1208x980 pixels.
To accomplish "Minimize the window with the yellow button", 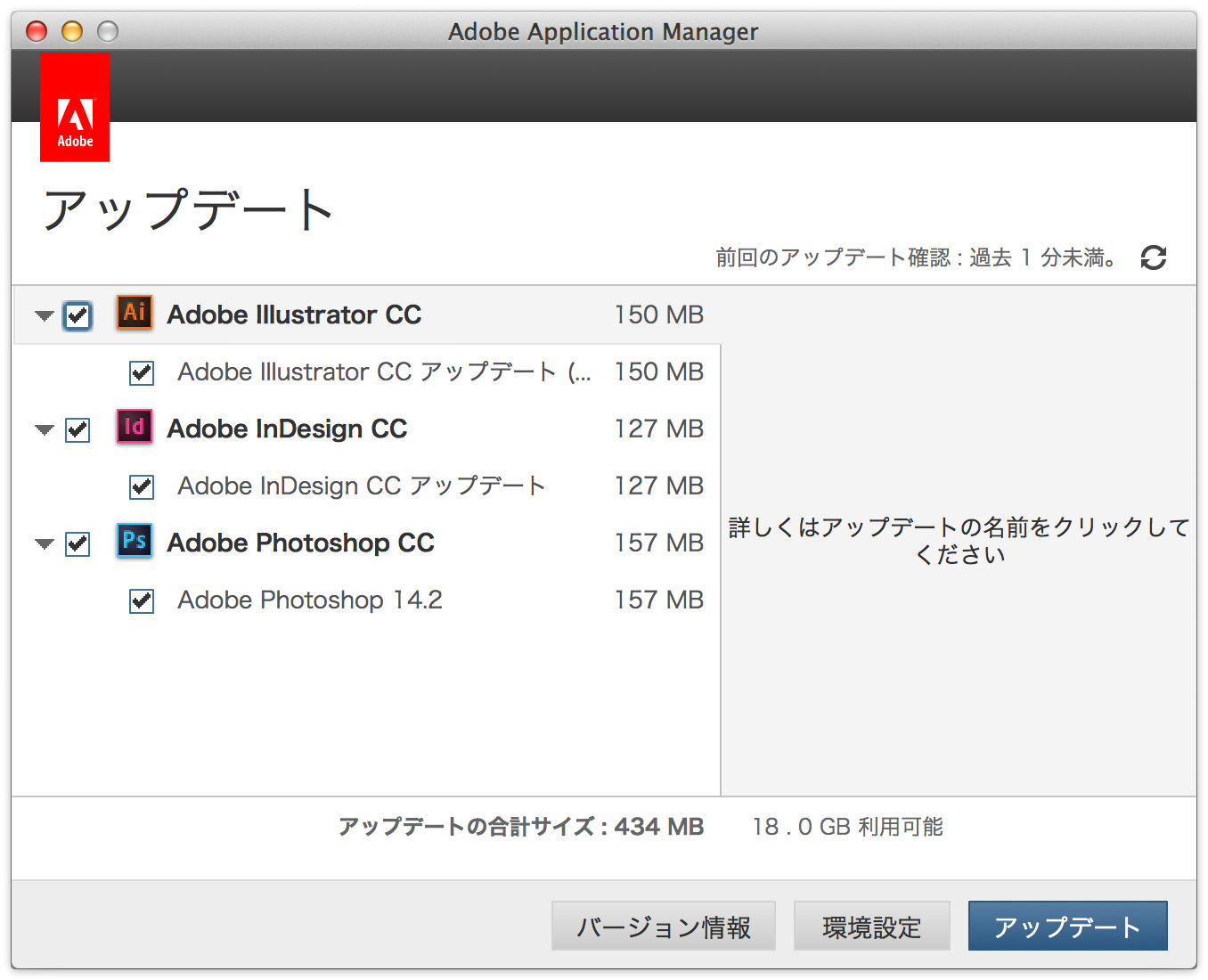I will [72, 32].
